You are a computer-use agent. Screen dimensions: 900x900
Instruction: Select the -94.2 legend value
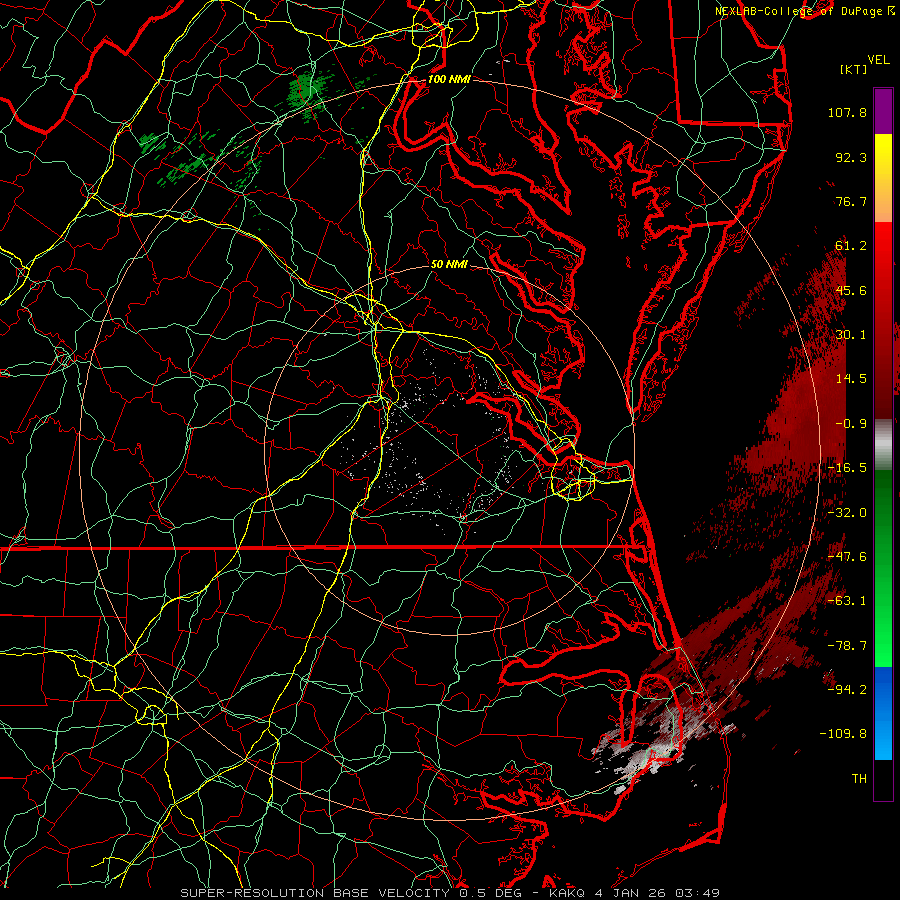tap(847, 690)
